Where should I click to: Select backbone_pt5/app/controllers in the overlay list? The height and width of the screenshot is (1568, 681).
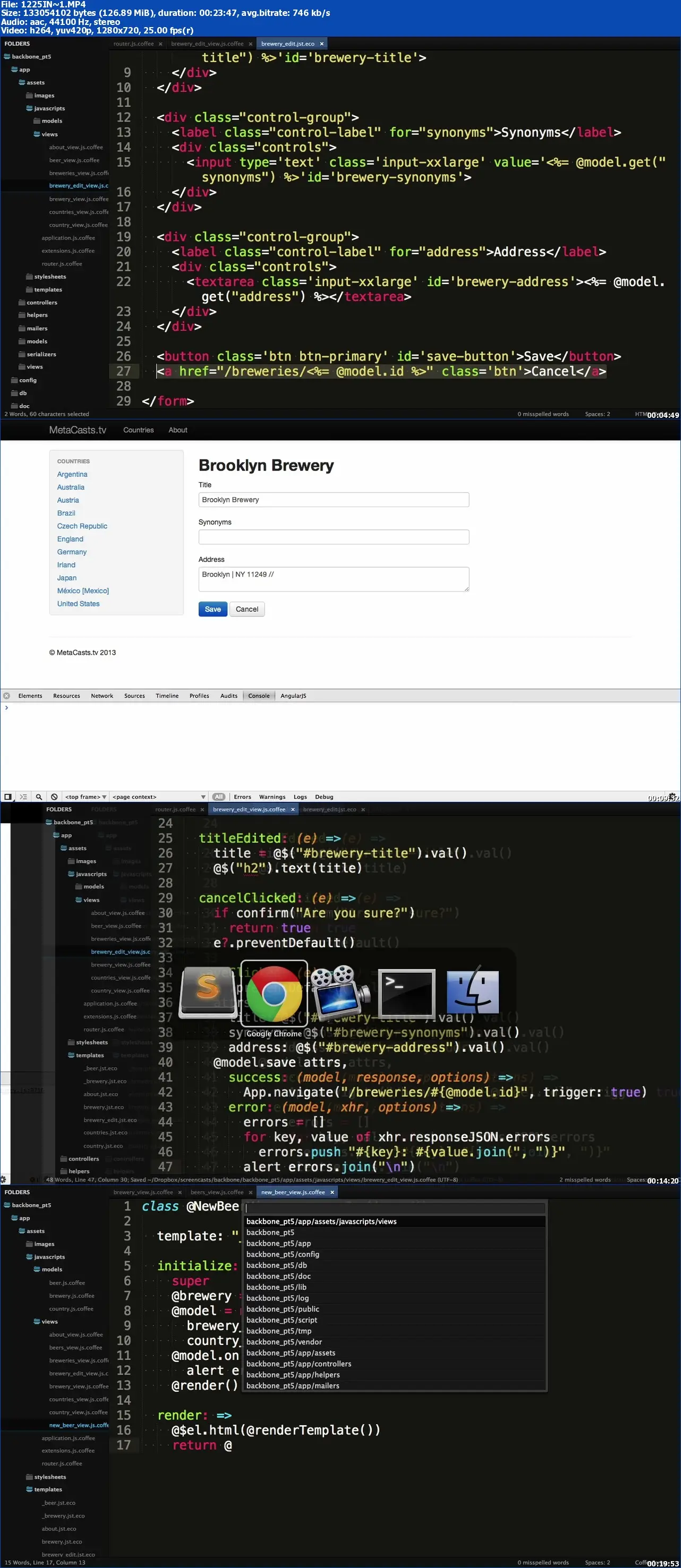pos(395,1364)
